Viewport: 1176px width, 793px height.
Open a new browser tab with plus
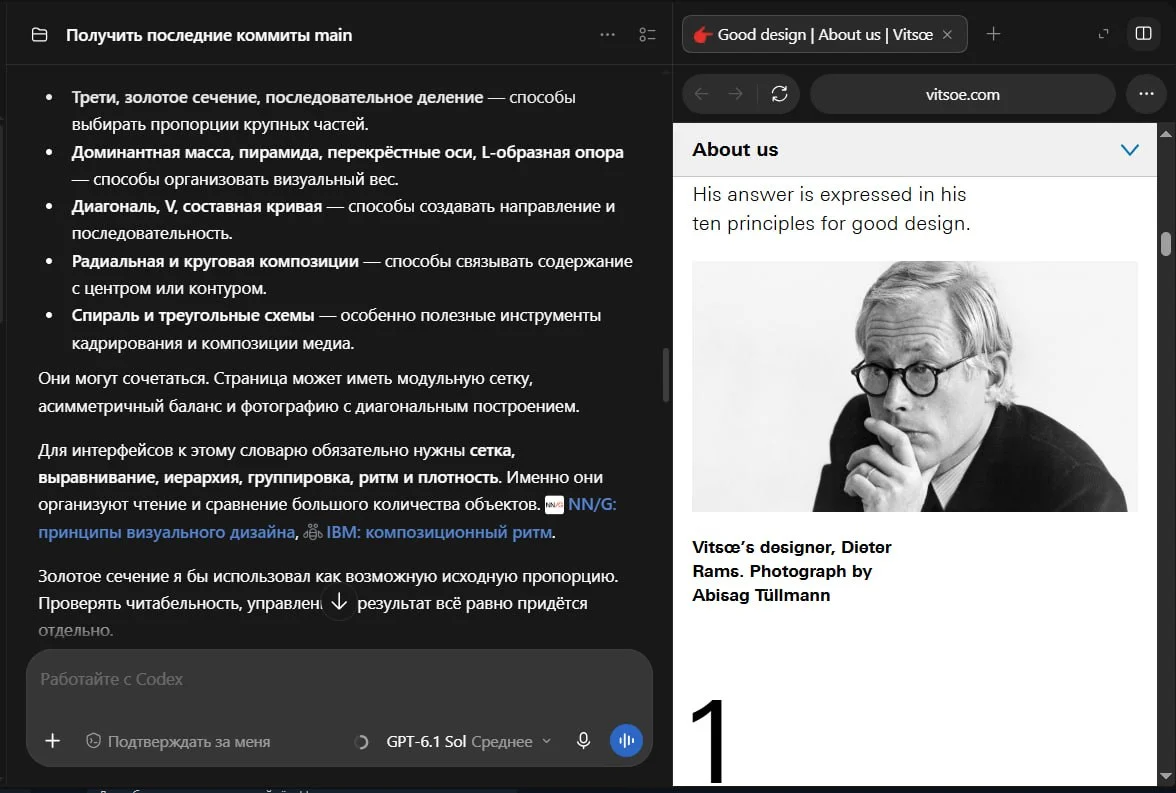point(993,34)
